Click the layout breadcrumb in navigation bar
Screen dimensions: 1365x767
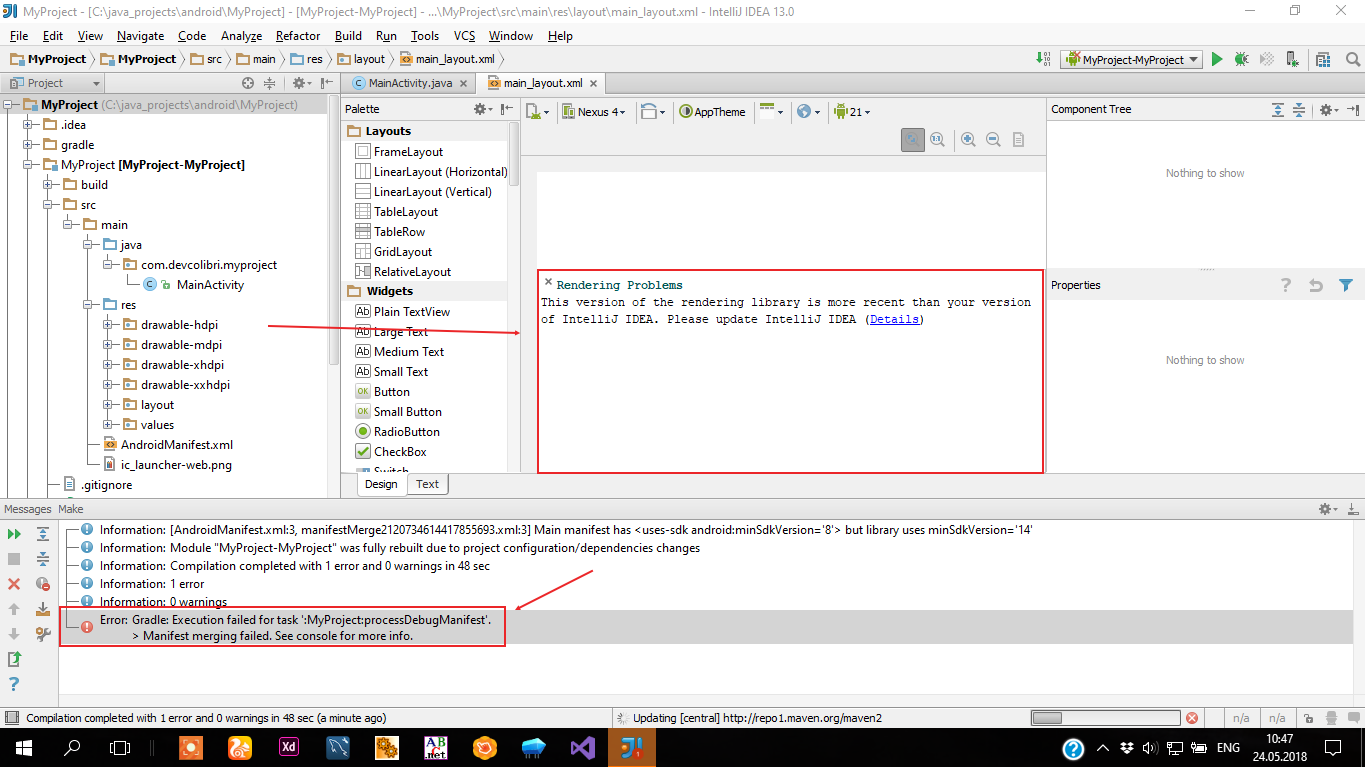[x=360, y=59]
